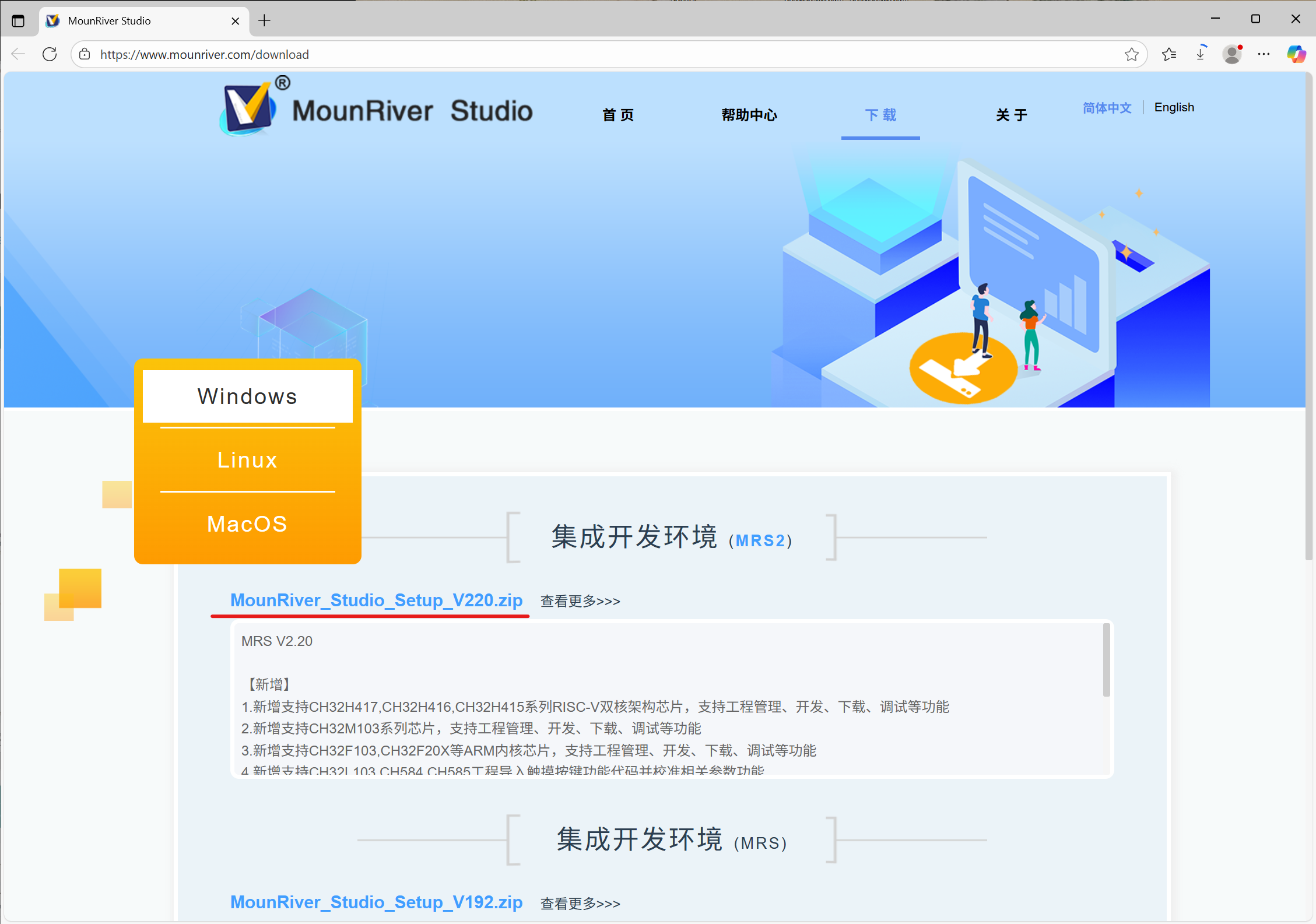This screenshot has height=924, width=1316.
Task: Click the release notes scrollbar
Action: coord(1106,660)
